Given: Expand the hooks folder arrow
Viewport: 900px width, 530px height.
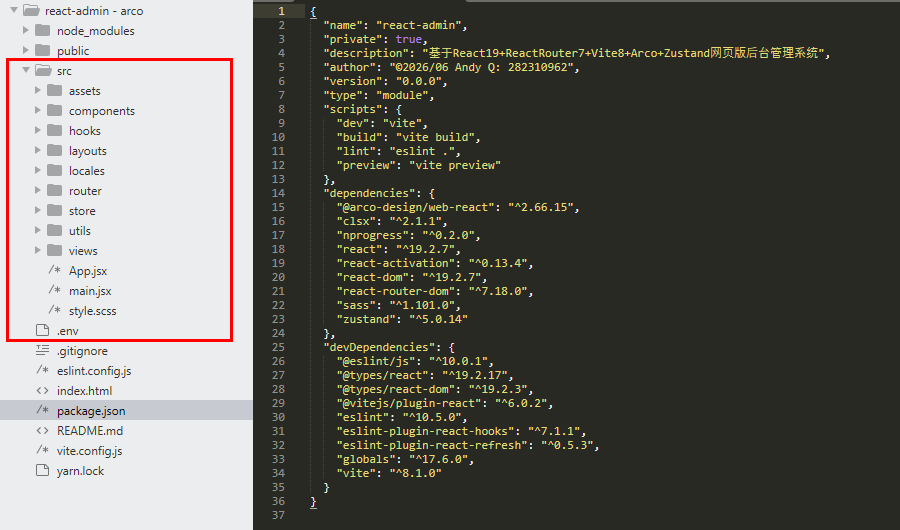Looking at the screenshot, I should pyautogui.click(x=38, y=130).
